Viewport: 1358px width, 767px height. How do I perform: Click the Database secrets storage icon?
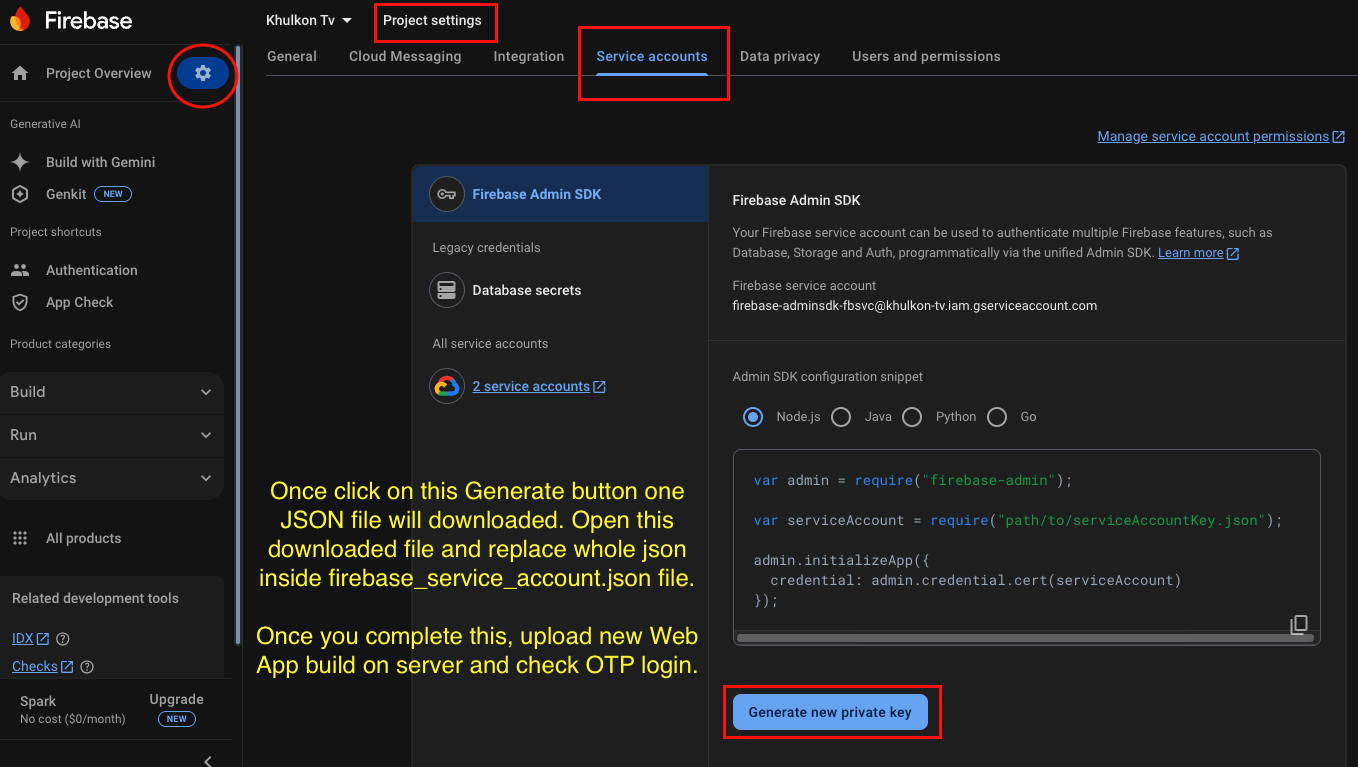(447, 290)
